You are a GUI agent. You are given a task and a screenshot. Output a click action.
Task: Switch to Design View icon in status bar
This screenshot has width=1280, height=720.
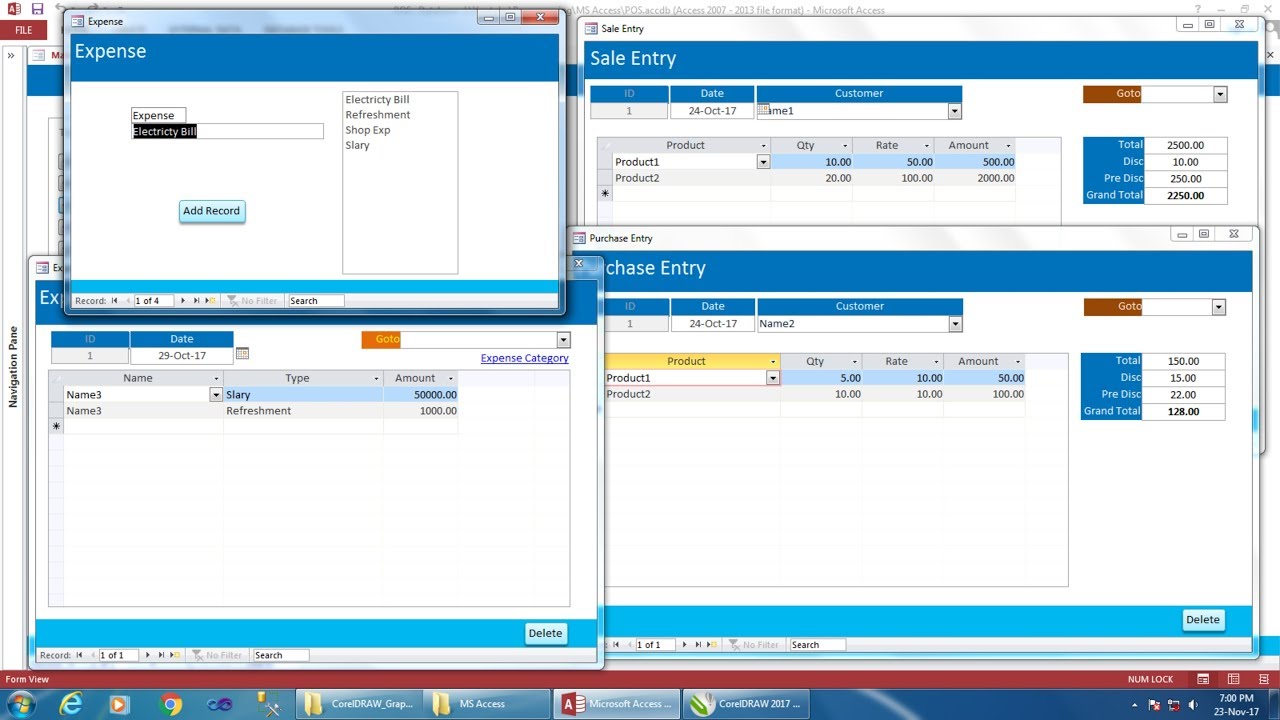click(x=1263, y=679)
